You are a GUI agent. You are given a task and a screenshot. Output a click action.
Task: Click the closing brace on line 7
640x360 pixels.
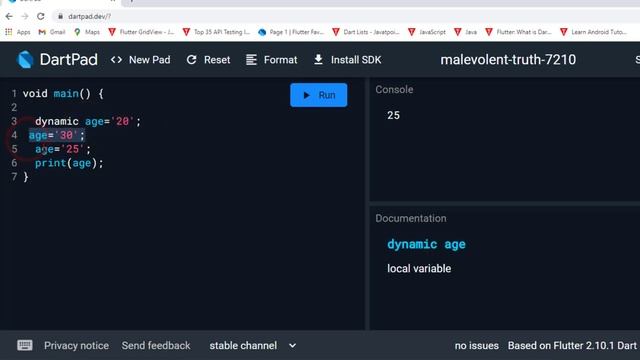(x=26, y=177)
